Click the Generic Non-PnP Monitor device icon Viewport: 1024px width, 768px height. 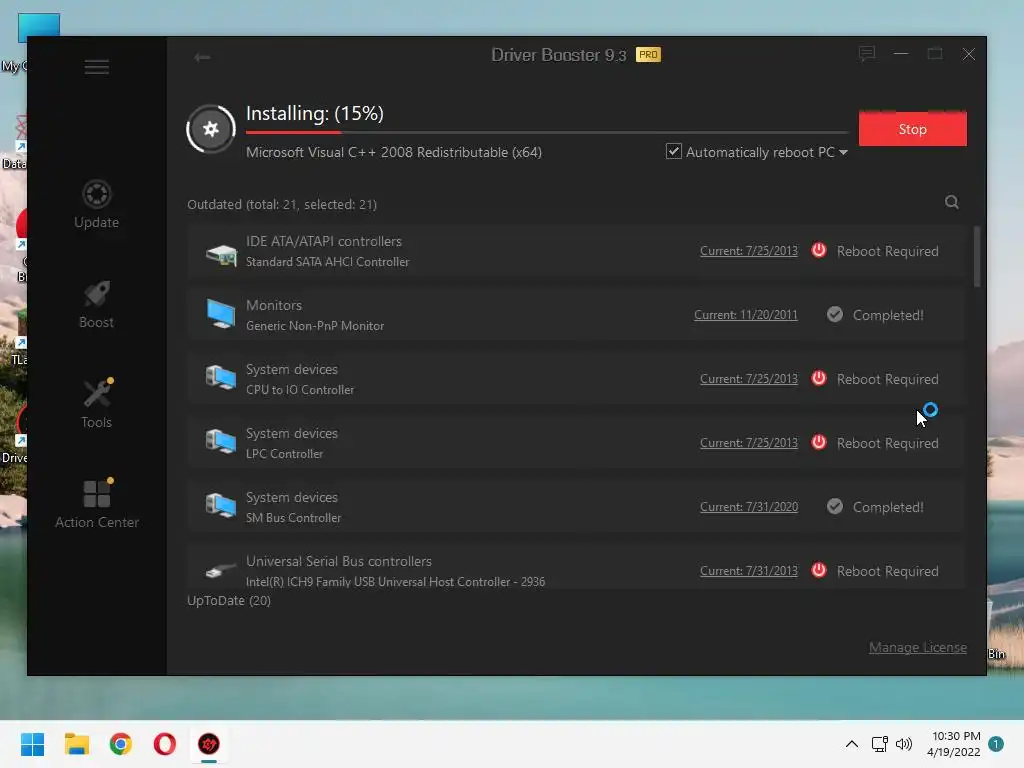(x=221, y=314)
